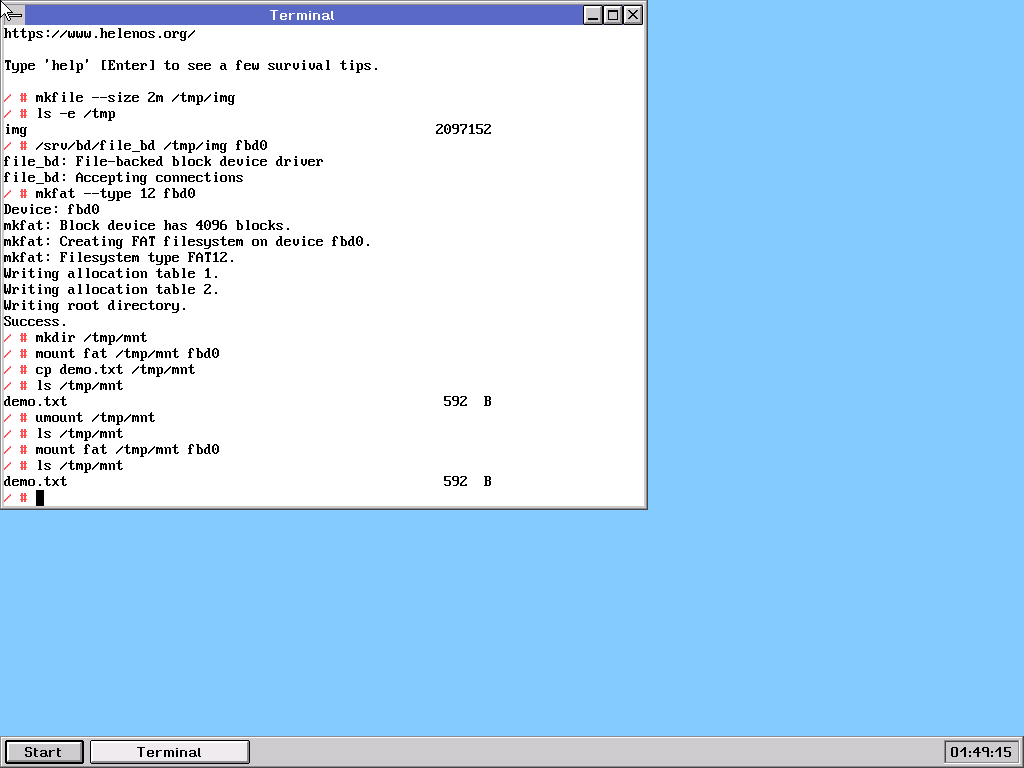Click 'Writing root directory.' output line

tap(95, 306)
